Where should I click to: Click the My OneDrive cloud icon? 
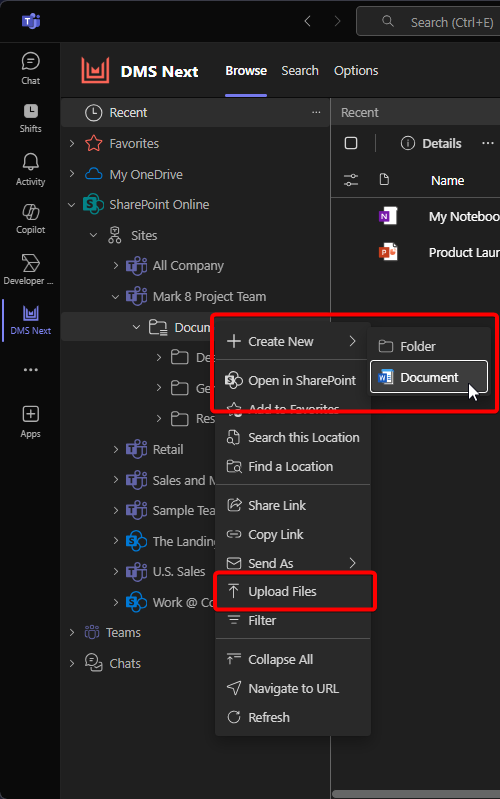pos(93,174)
